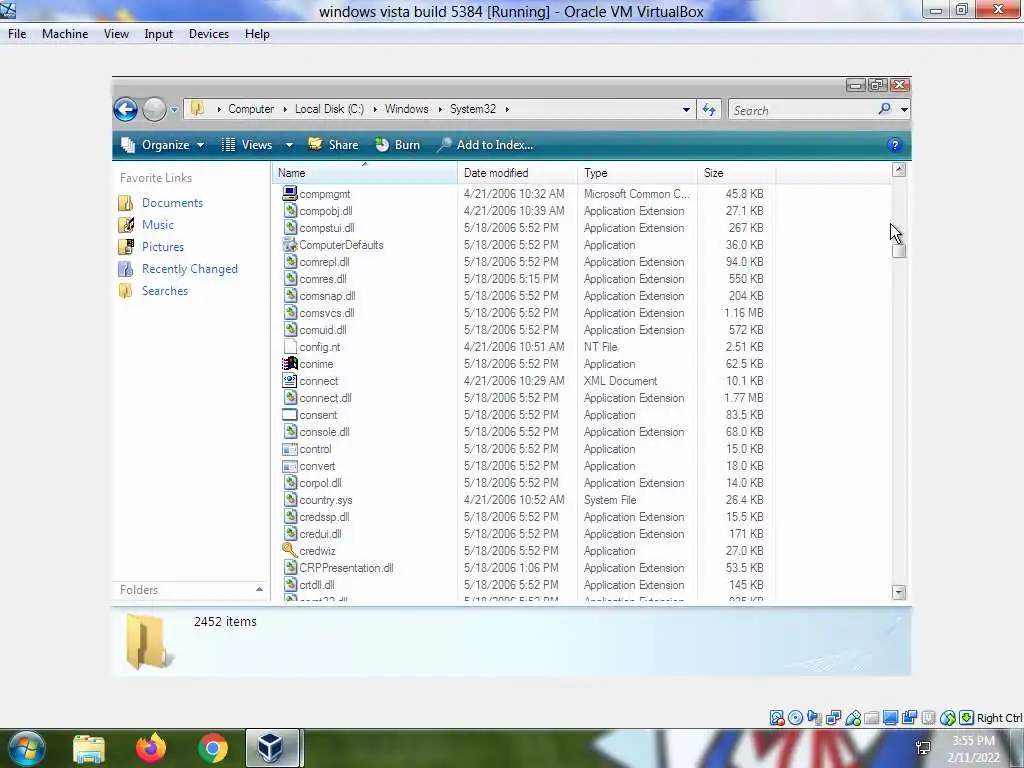1024x768 pixels.
Task: Click the Windows Start orb
Action: coord(26,748)
